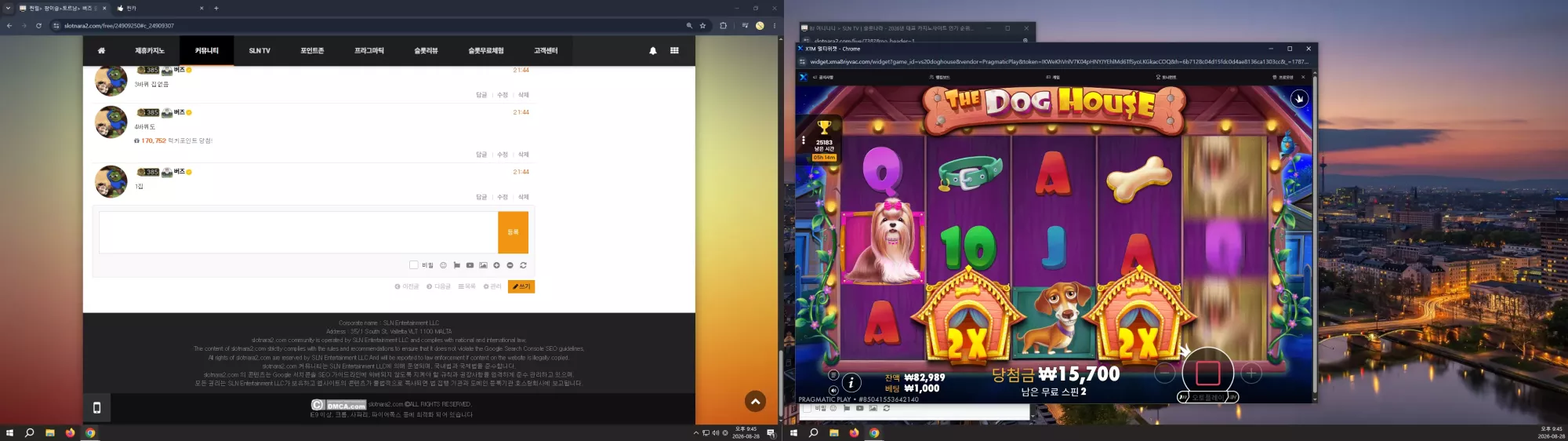1568x441 pixels.
Task: Click the game window vertical scrollbar
Action: click(1314, 235)
